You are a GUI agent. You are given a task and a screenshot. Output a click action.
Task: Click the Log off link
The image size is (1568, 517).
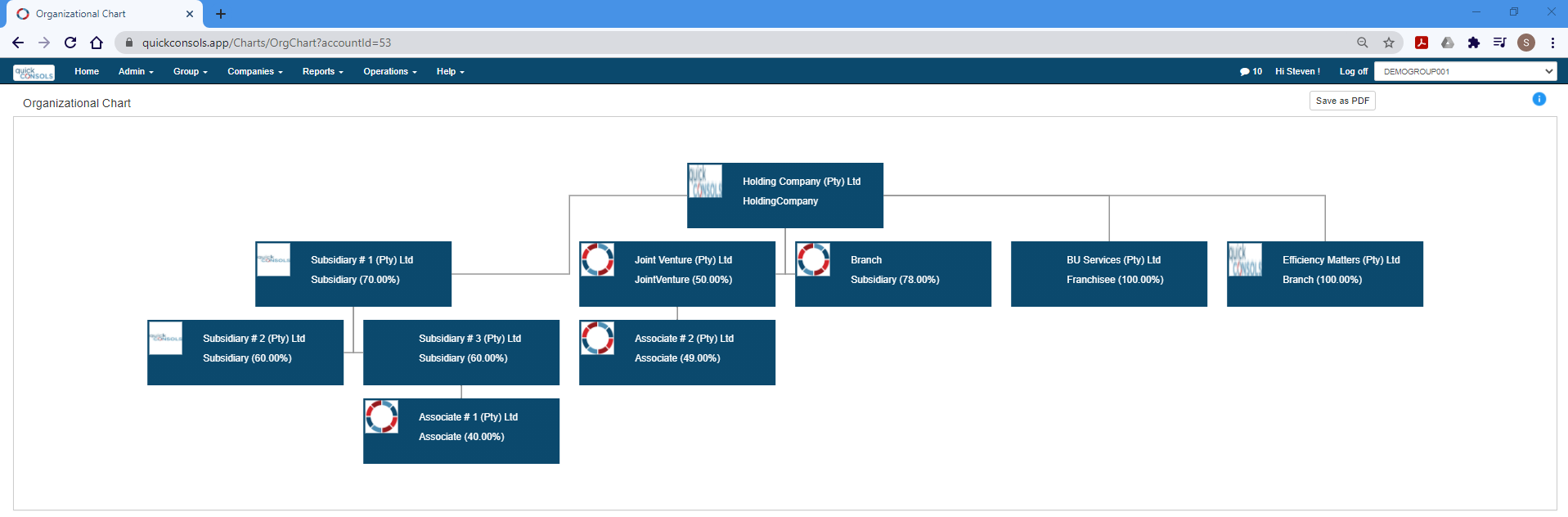tap(1353, 72)
